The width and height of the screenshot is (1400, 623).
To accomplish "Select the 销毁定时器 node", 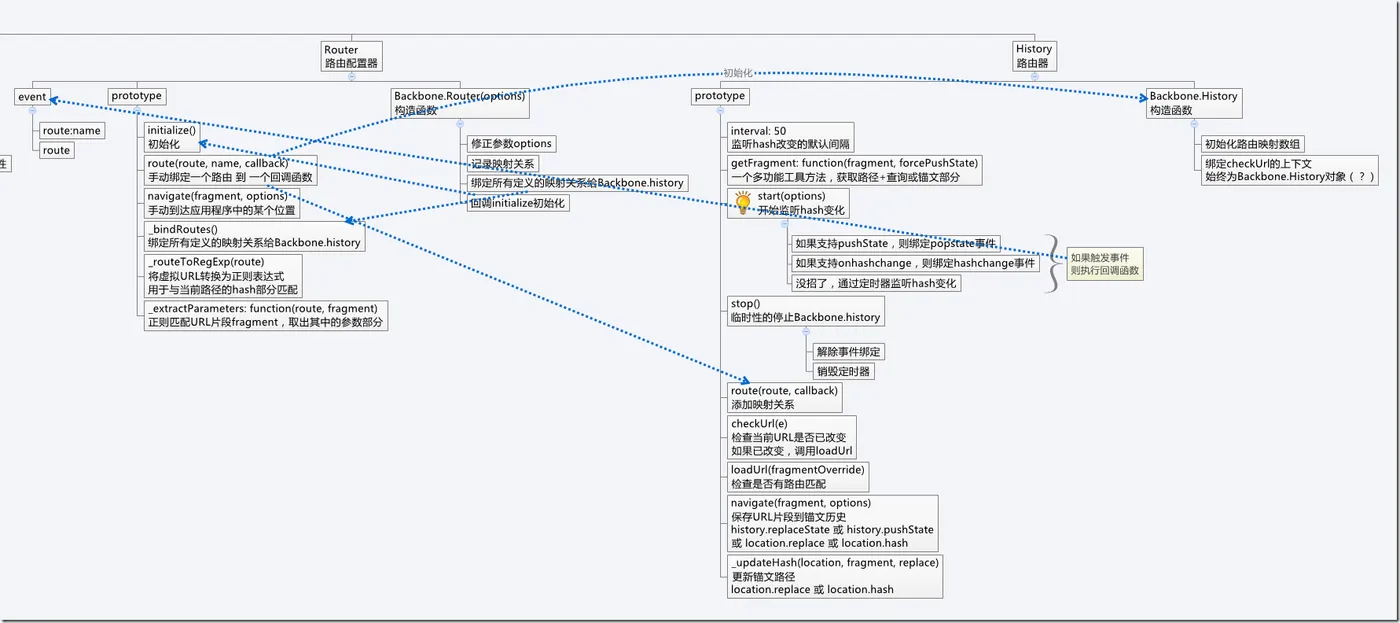I will (843, 371).
